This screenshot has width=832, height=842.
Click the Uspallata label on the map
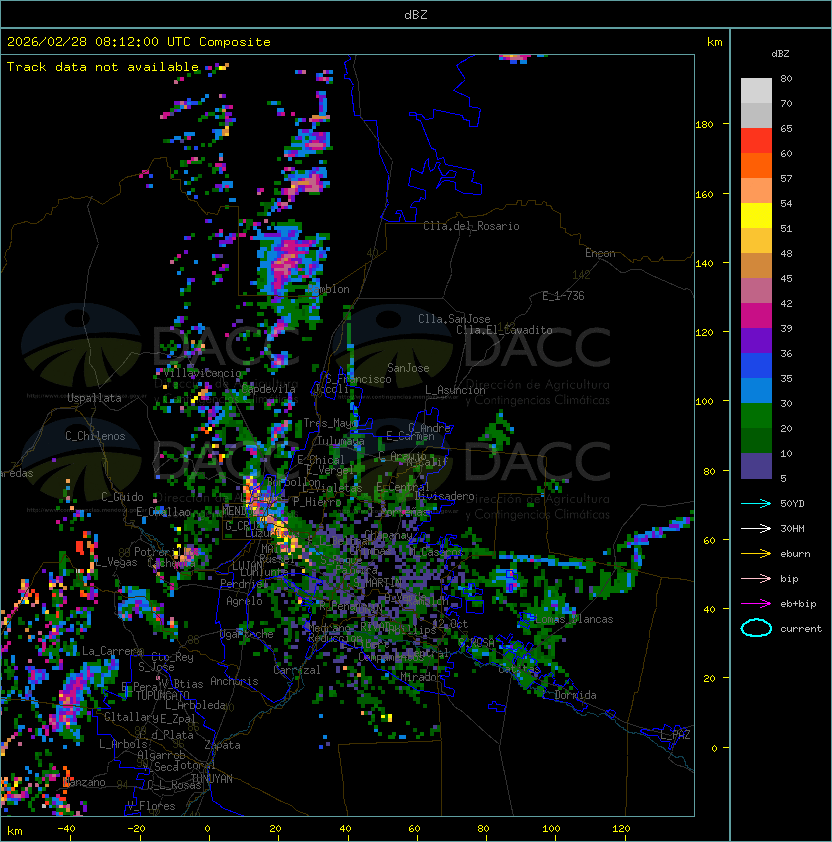94,398
